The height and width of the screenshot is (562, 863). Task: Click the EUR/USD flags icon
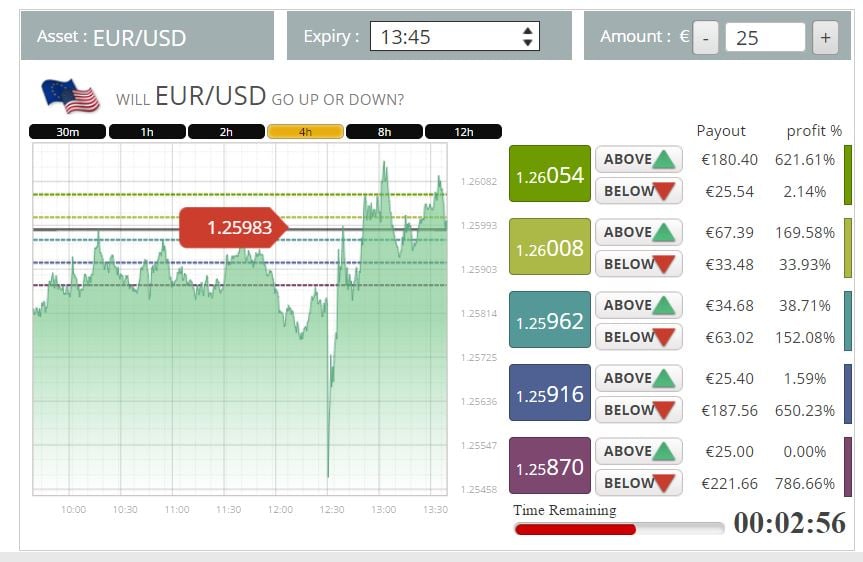click(70, 96)
